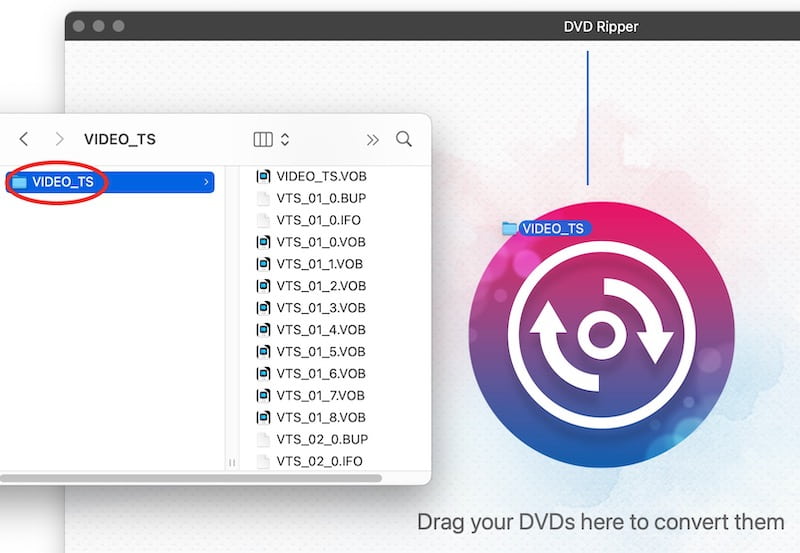Select VTS_01_3.VOB file

(321, 308)
